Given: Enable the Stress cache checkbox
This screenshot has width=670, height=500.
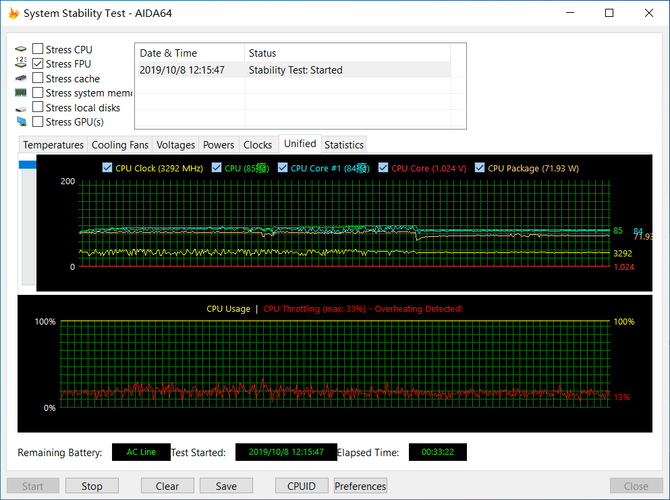Looking at the screenshot, I should pos(38,78).
